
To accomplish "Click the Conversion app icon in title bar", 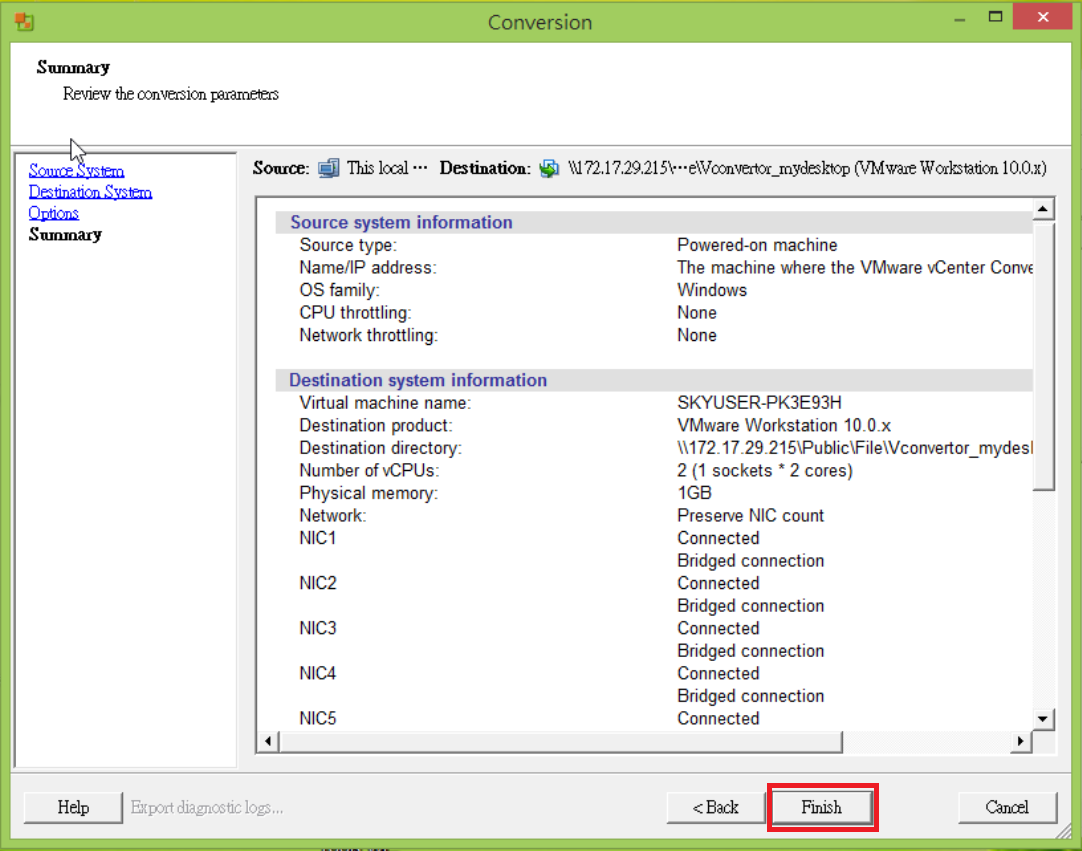I will [24, 21].
